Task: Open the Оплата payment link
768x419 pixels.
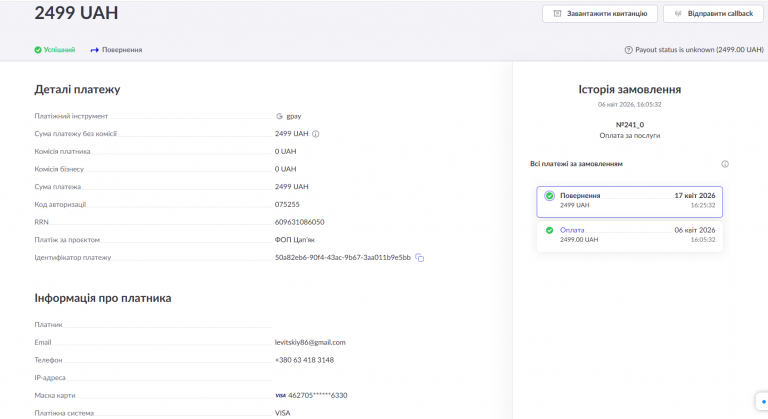Action: click(x=572, y=230)
